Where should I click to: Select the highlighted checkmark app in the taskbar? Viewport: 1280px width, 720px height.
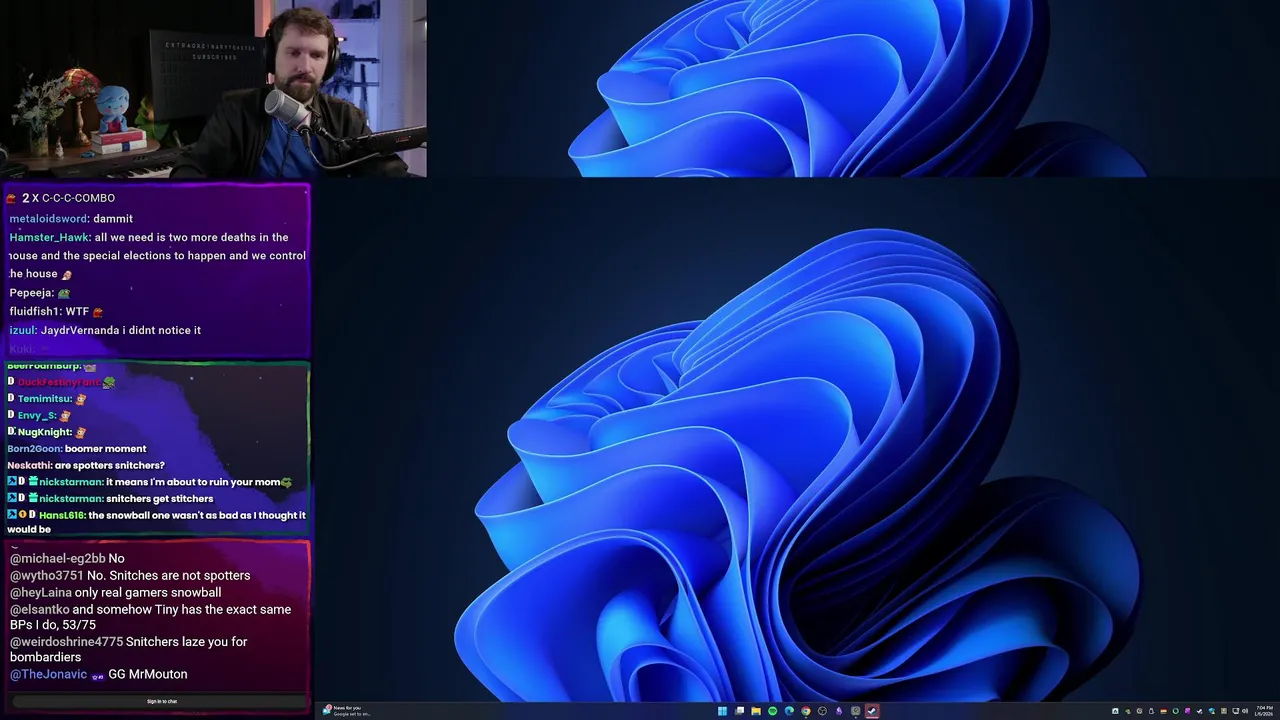[x=872, y=711]
